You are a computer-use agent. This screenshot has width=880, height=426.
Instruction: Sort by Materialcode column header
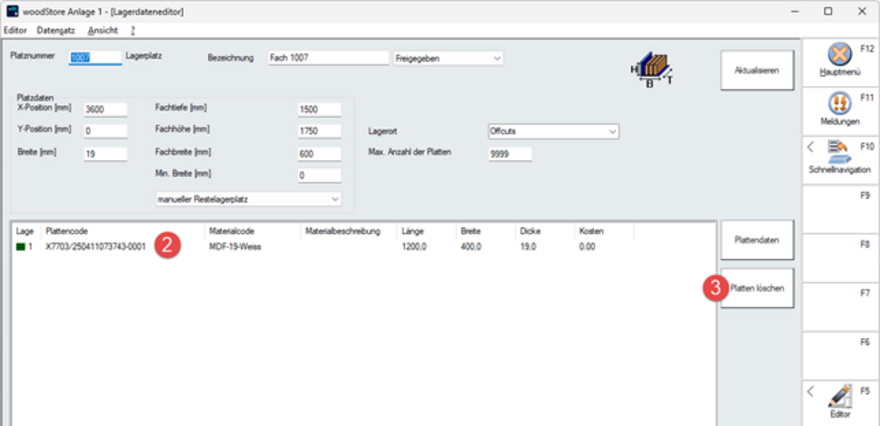coord(253,231)
